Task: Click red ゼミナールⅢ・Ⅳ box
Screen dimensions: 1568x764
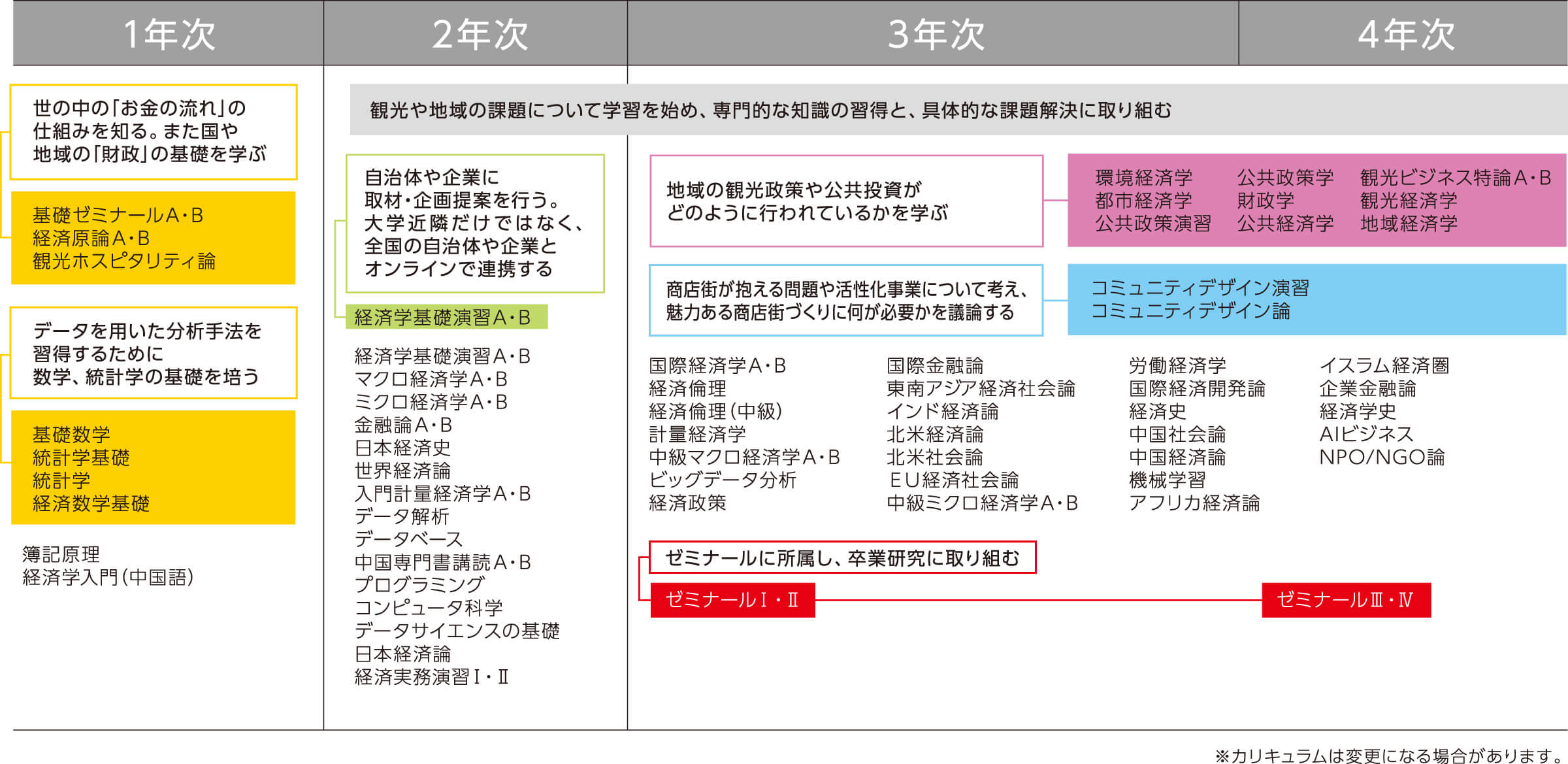Action: [x=1346, y=600]
